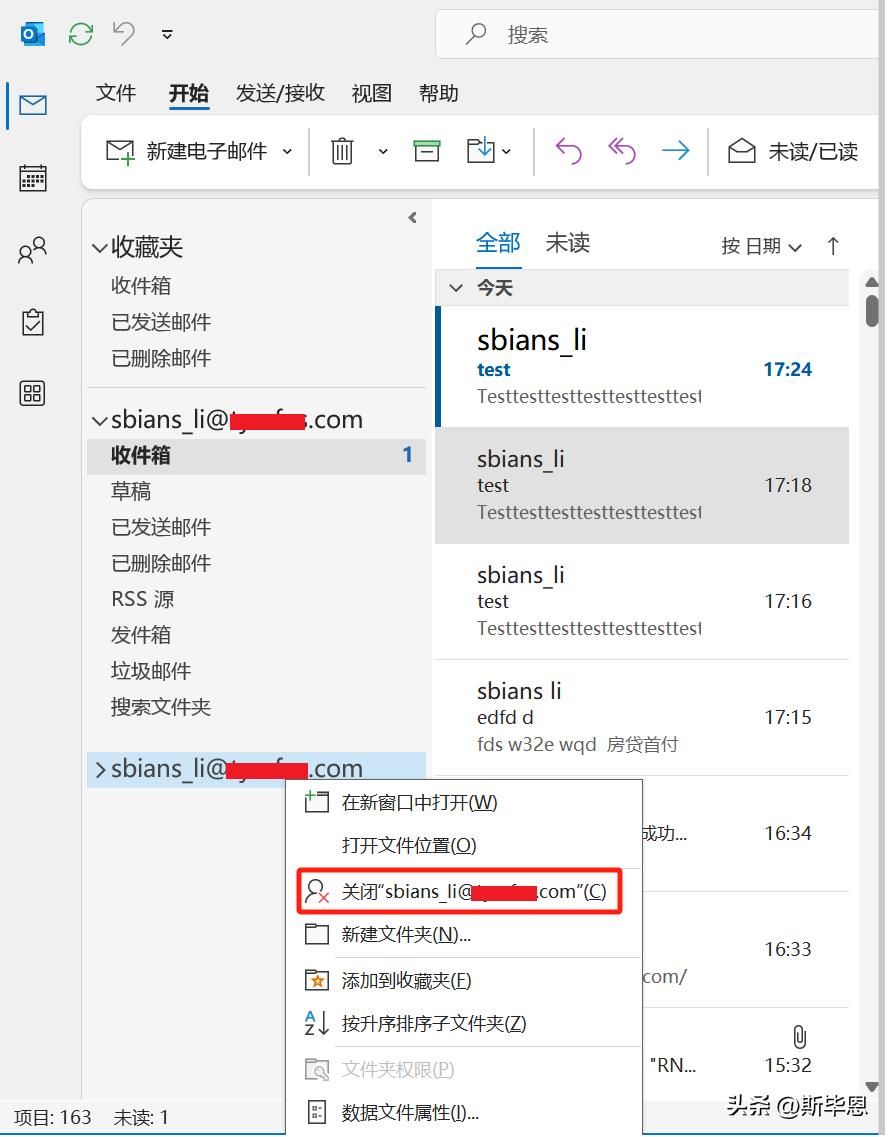Image resolution: width=888 pixels, height=1137 pixels.
Task: Click the 未读/已读 button
Action: 793,151
